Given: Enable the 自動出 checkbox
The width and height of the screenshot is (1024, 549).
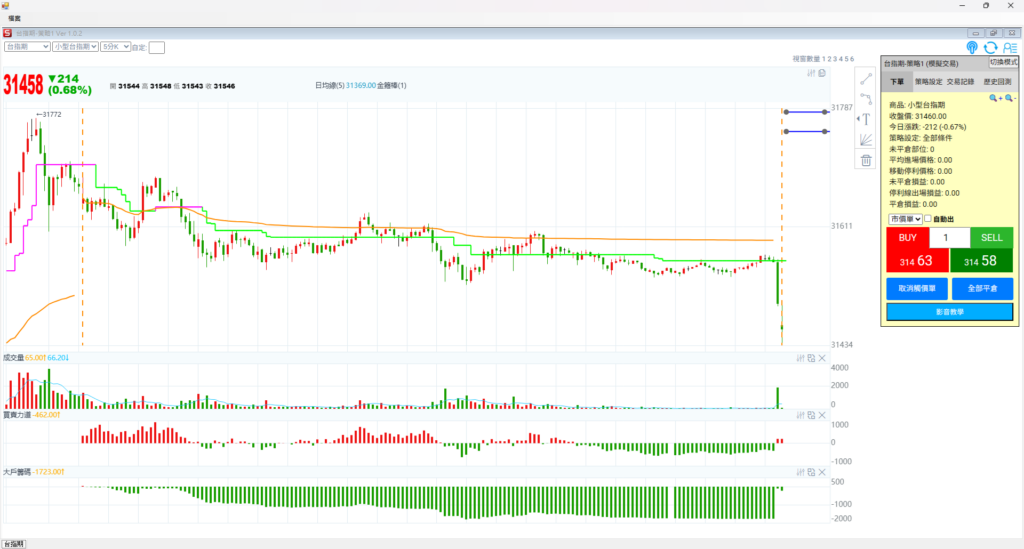Looking at the screenshot, I should point(928,219).
